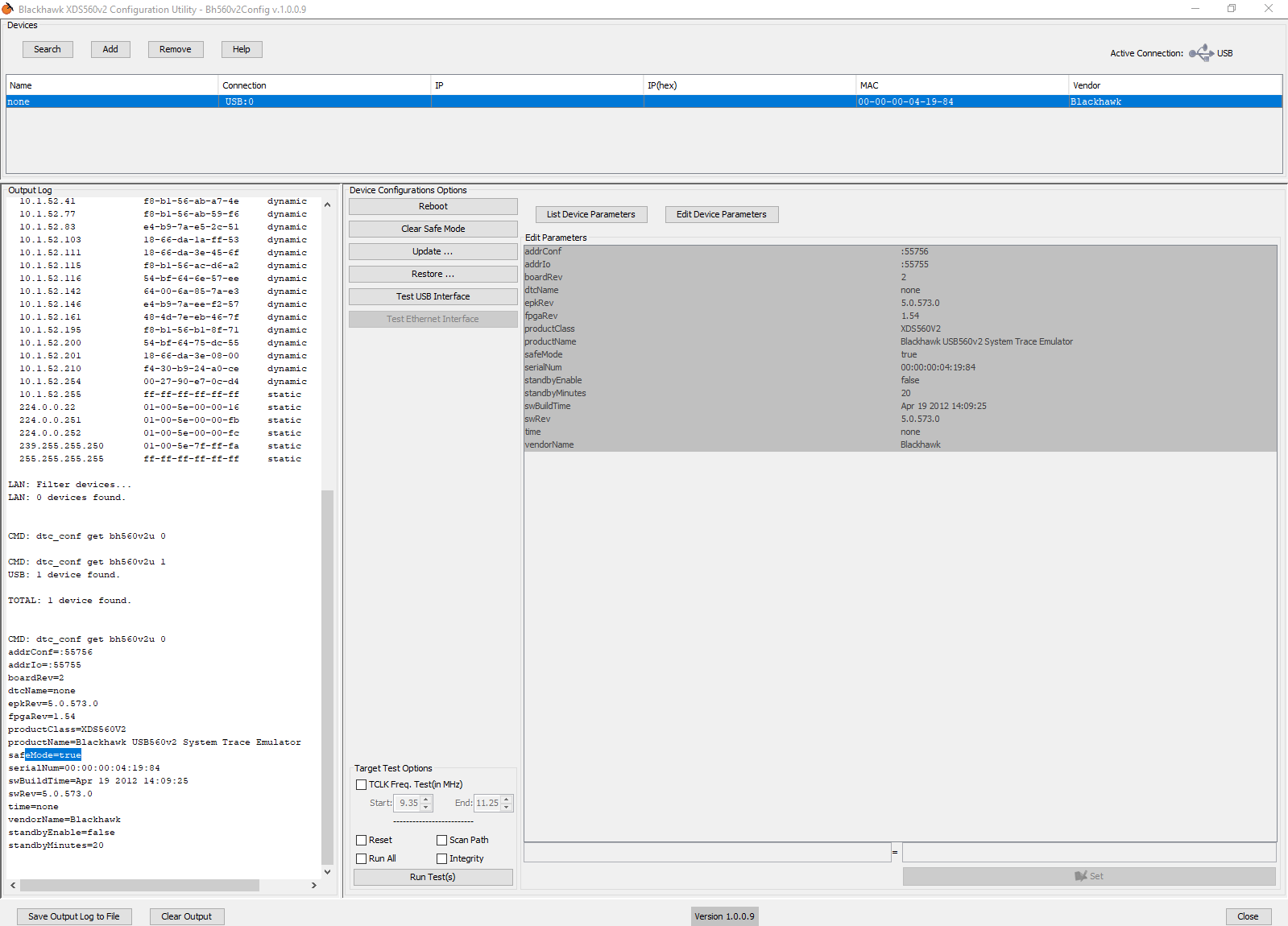Open the Update ... dialog
The image size is (1288, 926).
pos(433,251)
